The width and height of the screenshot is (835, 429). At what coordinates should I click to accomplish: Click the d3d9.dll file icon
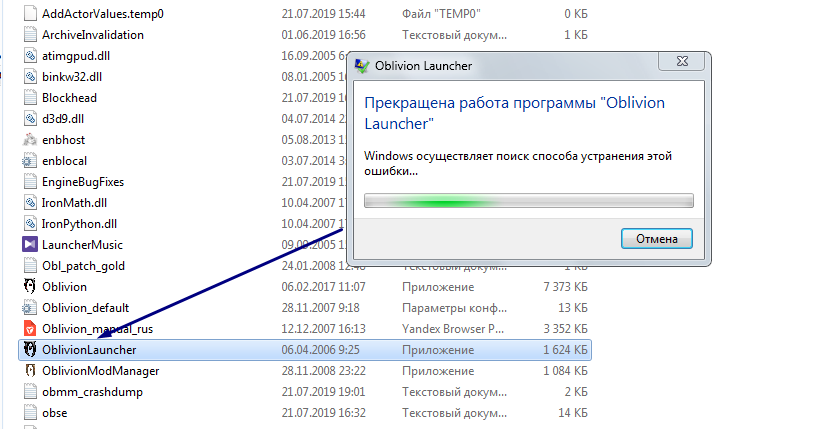30,119
